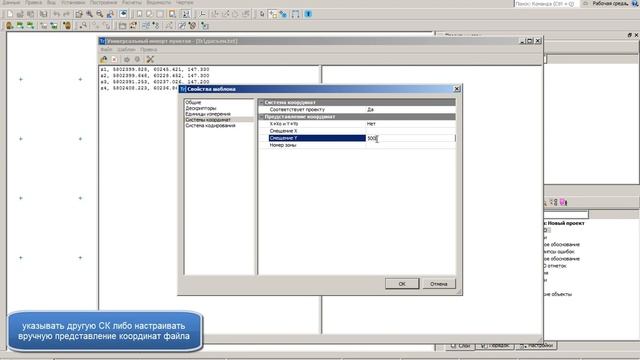Confirm the dialog with OK
Image resolution: width=640 pixels, height=360 pixels.
pyautogui.click(x=402, y=284)
